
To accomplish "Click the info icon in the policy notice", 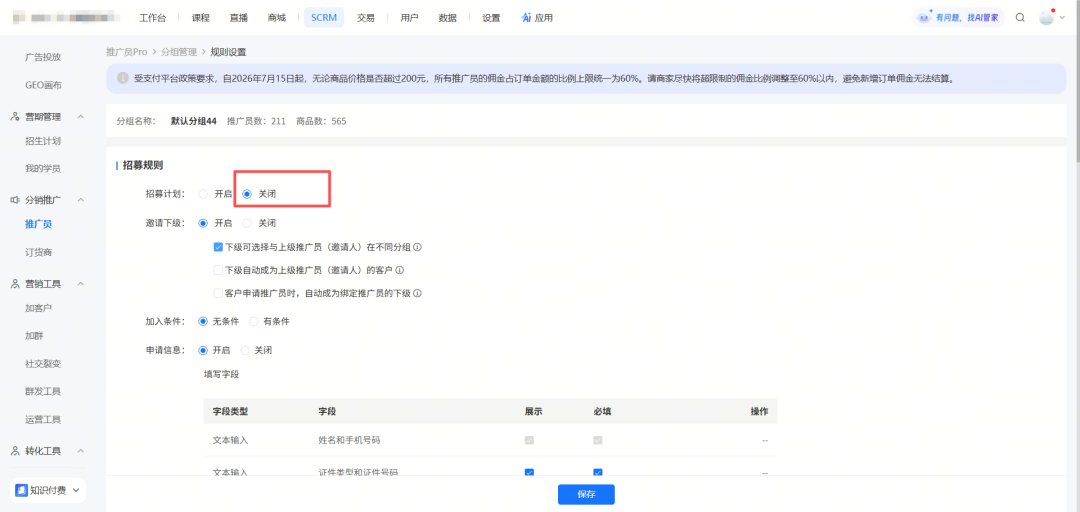I will click(x=123, y=78).
